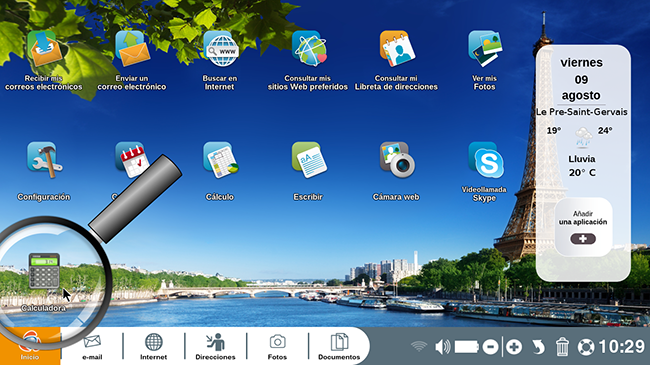Click the weather widget rain icon
The height and width of the screenshot is (365, 650).
[583, 137]
